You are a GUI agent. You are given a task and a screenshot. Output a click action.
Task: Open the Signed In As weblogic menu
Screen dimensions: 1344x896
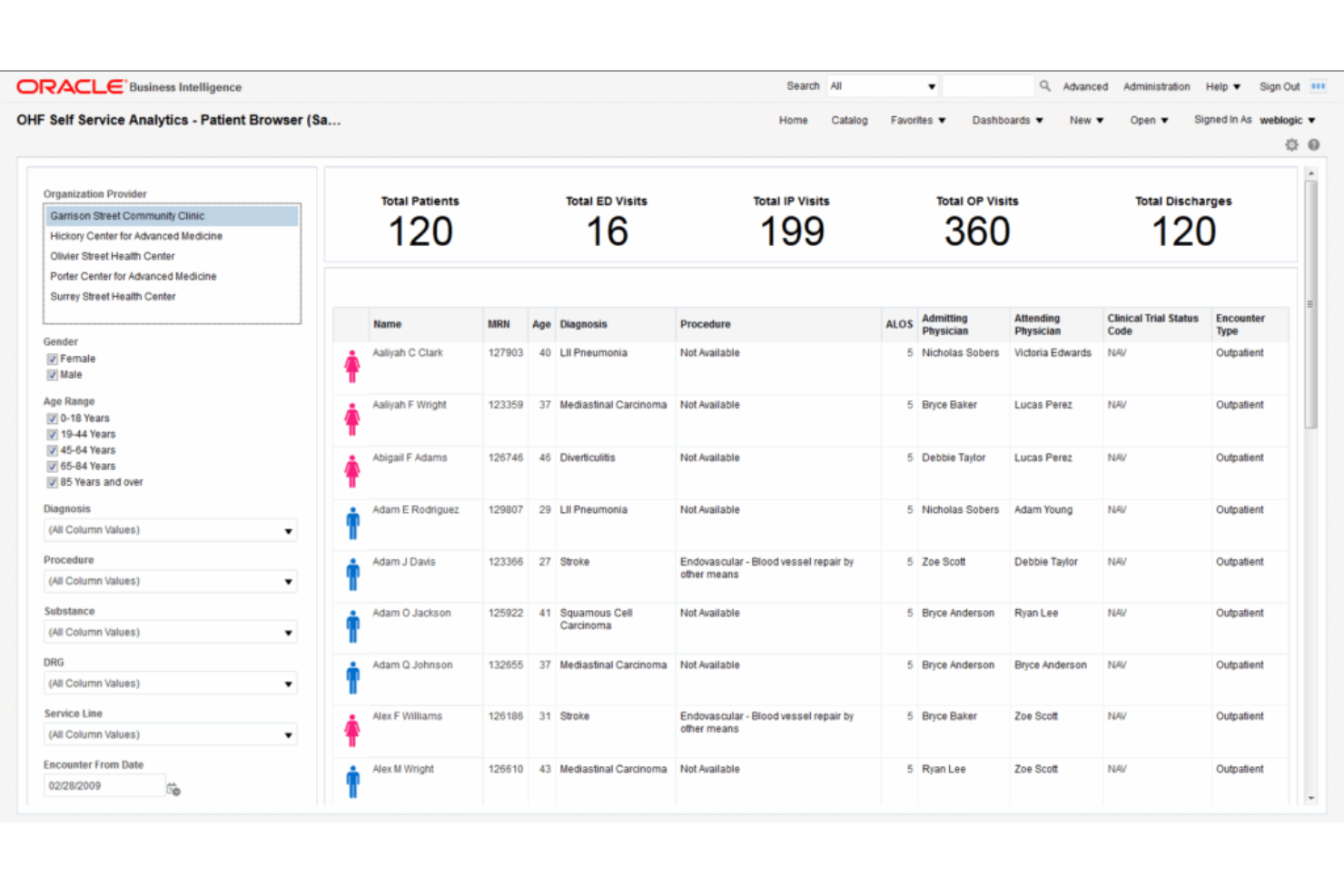(x=1288, y=120)
